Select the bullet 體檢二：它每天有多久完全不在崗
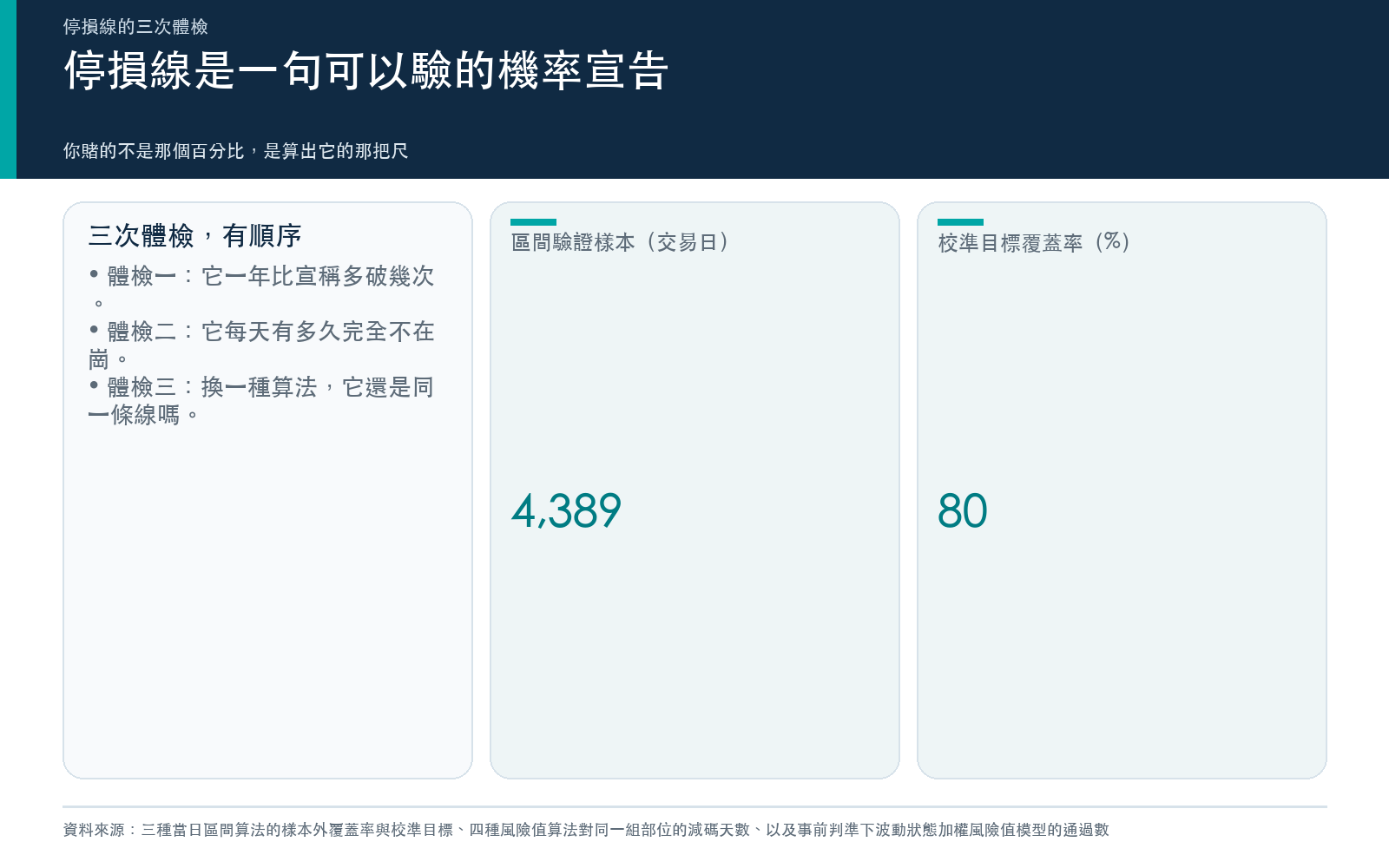1389x868 pixels. coord(261,345)
